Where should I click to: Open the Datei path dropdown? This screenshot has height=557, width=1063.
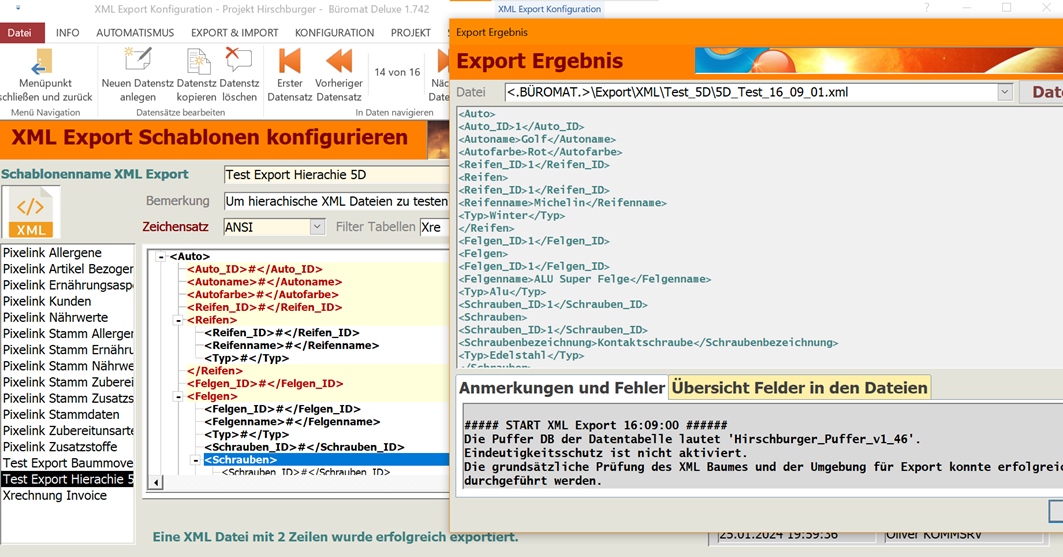point(1005,92)
